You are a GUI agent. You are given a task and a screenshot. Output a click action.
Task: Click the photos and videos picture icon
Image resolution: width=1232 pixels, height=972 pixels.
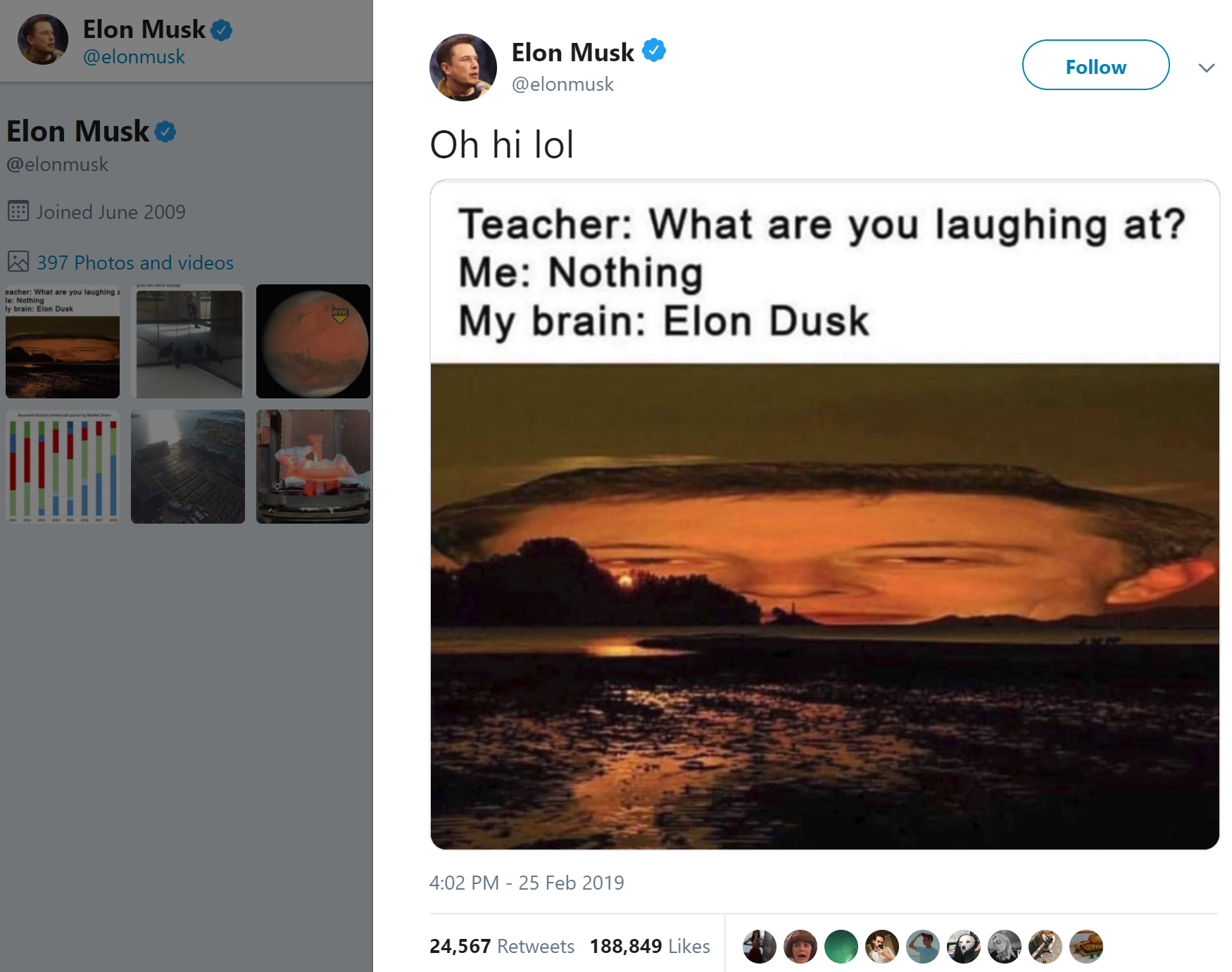[x=18, y=262]
